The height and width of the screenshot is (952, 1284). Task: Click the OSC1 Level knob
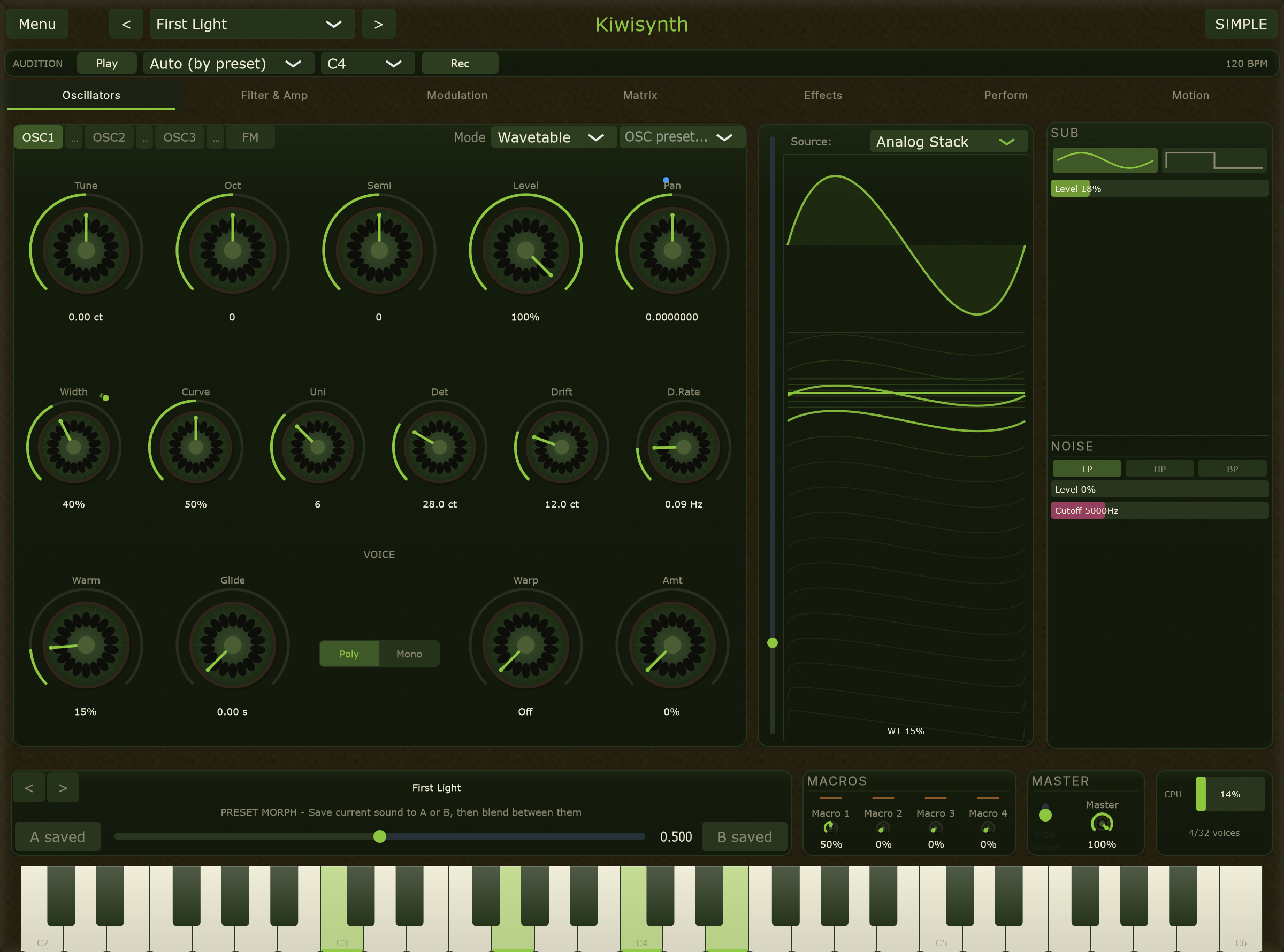tap(525, 251)
